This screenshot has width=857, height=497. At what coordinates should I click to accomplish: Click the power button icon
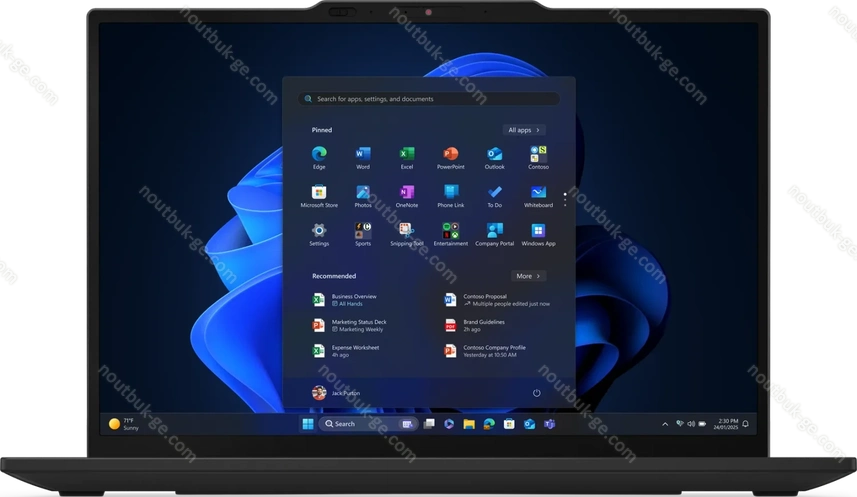coord(537,393)
